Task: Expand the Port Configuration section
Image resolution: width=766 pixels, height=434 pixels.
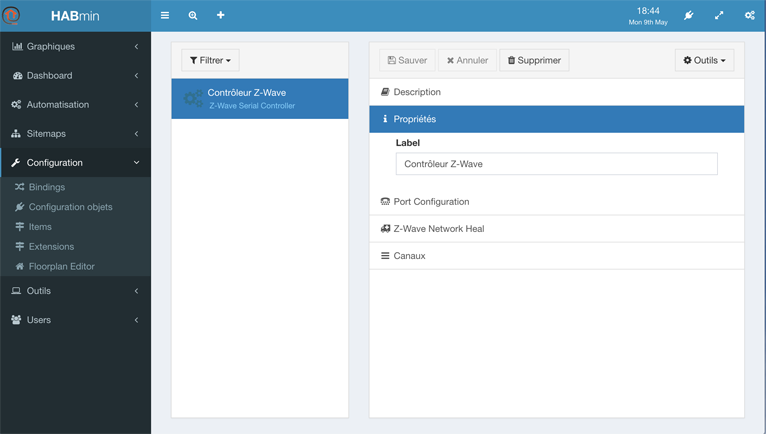Action: pyautogui.click(x=556, y=202)
